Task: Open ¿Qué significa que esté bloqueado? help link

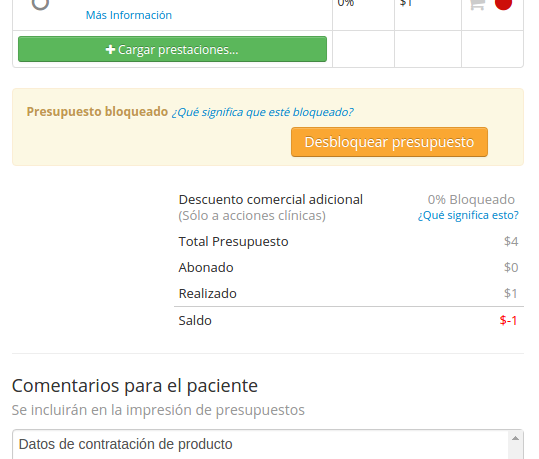Action: coord(262,112)
